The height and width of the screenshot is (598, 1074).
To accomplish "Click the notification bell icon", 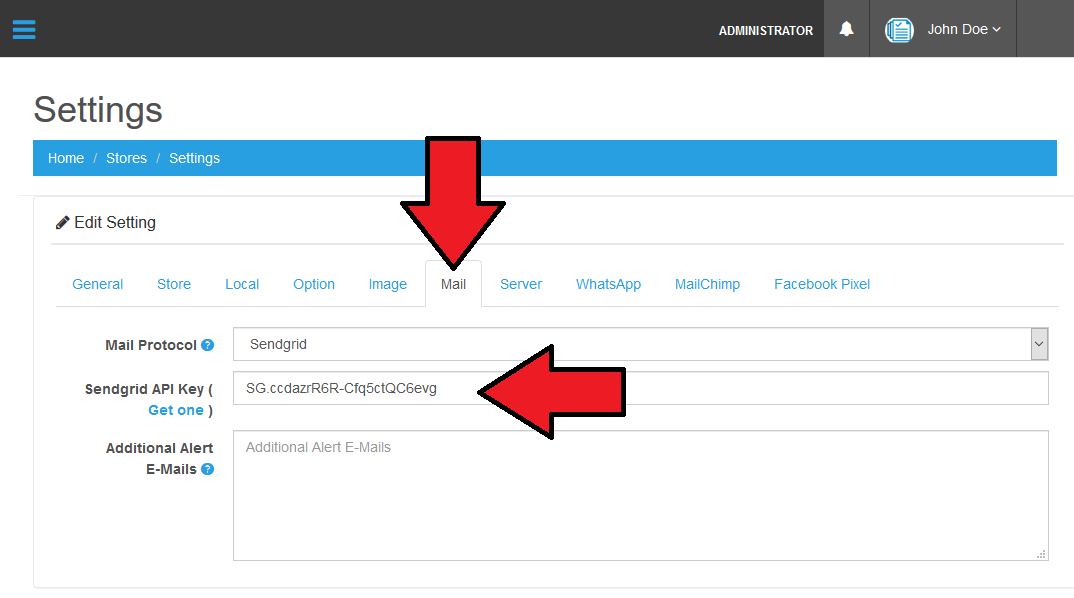I will [x=846, y=29].
